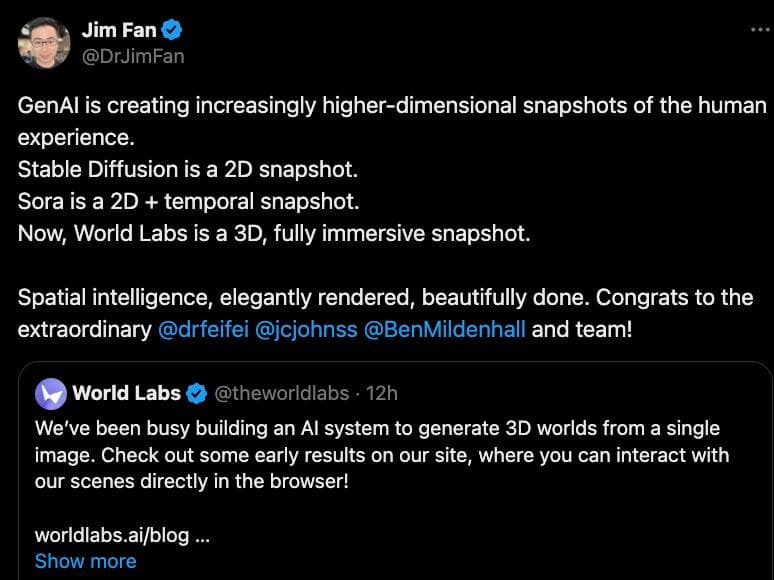Screen dimensions: 774x580
Task: Click the World Labs account name
Action: click(x=126, y=393)
